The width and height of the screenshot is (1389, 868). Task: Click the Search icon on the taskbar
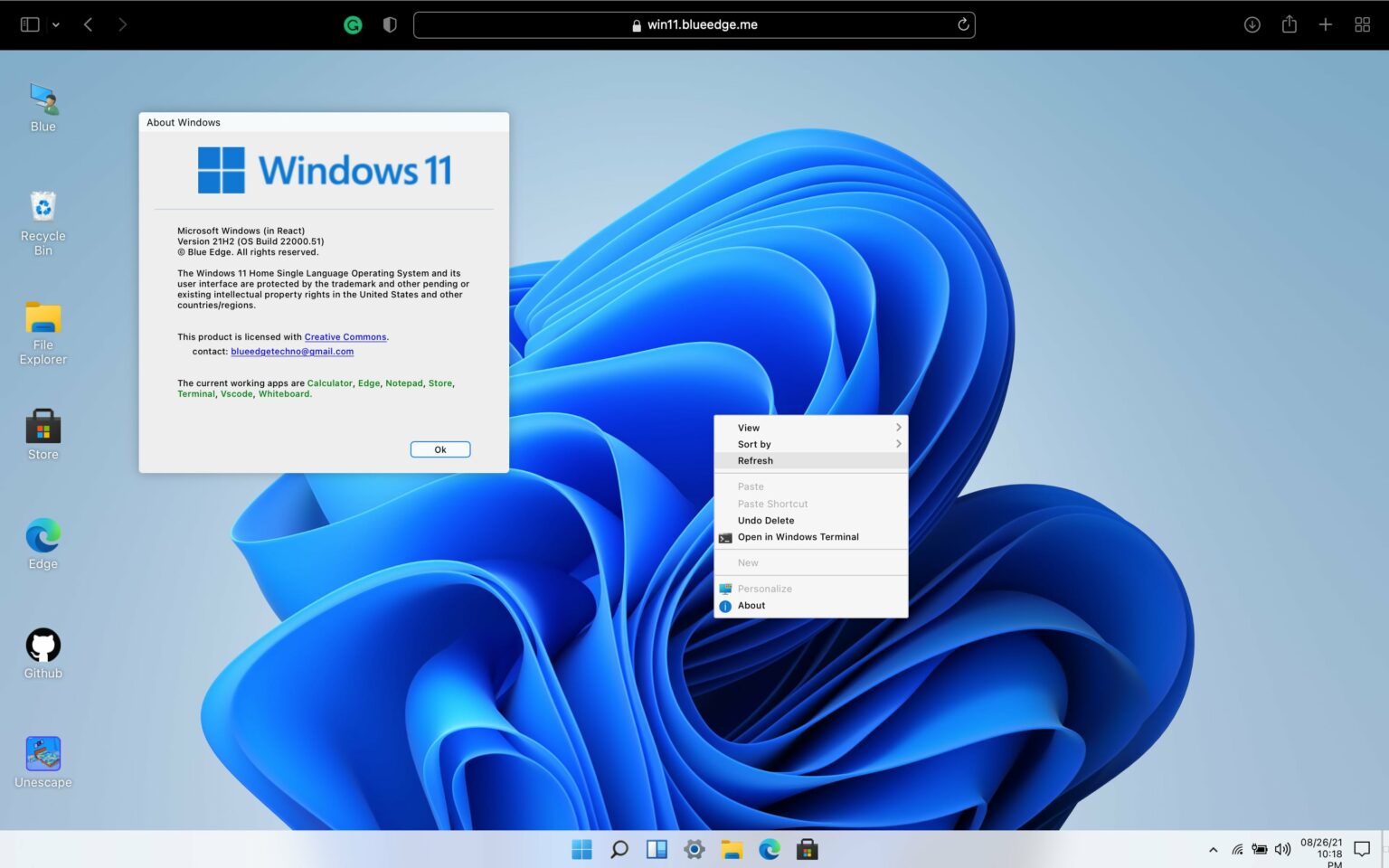pyautogui.click(x=619, y=849)
